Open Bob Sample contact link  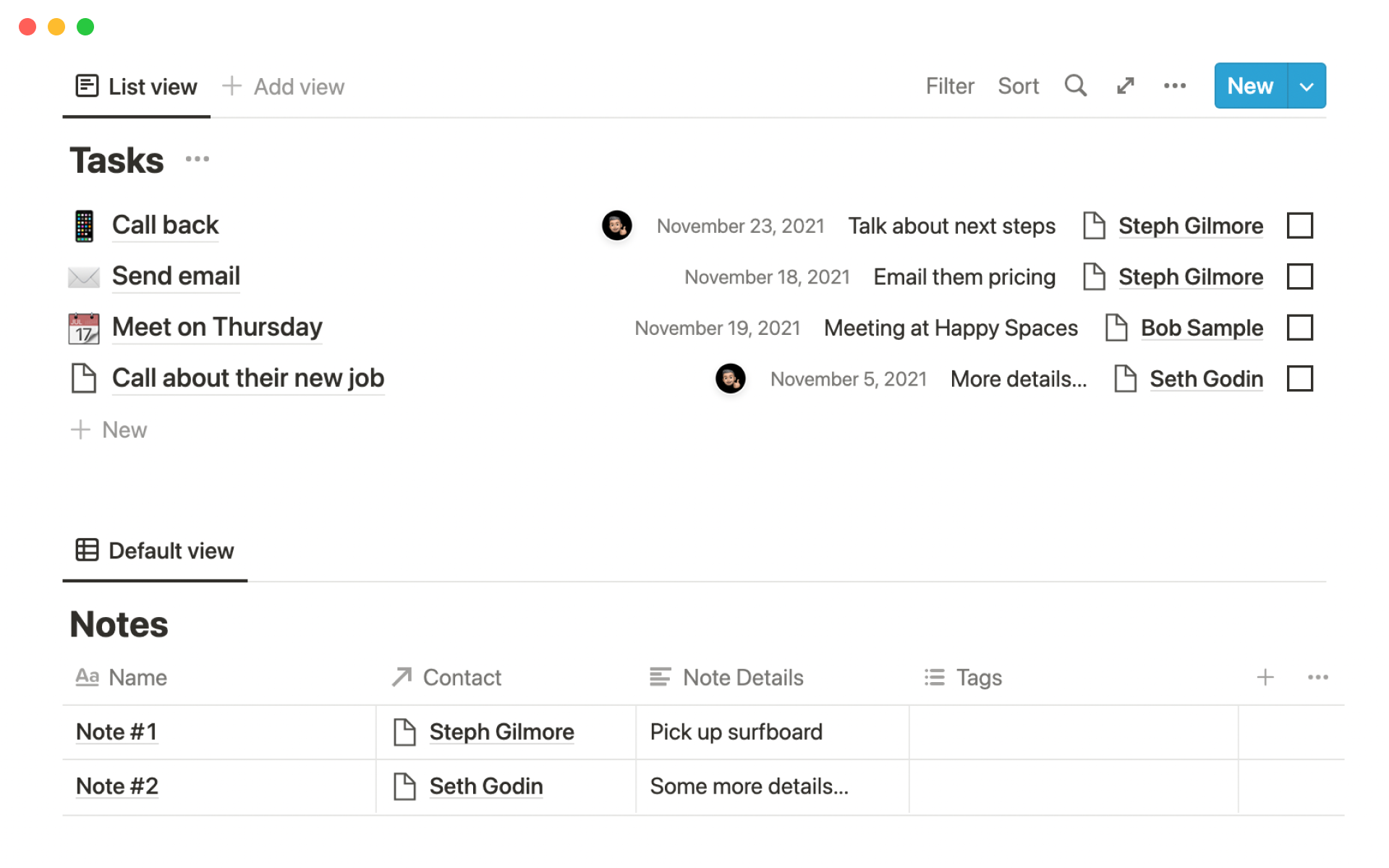click(x=1201, y=328)
